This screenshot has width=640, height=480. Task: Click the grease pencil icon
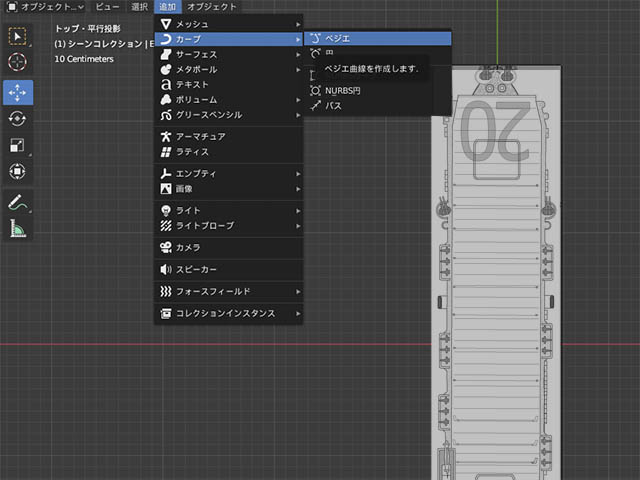(166, 115)
